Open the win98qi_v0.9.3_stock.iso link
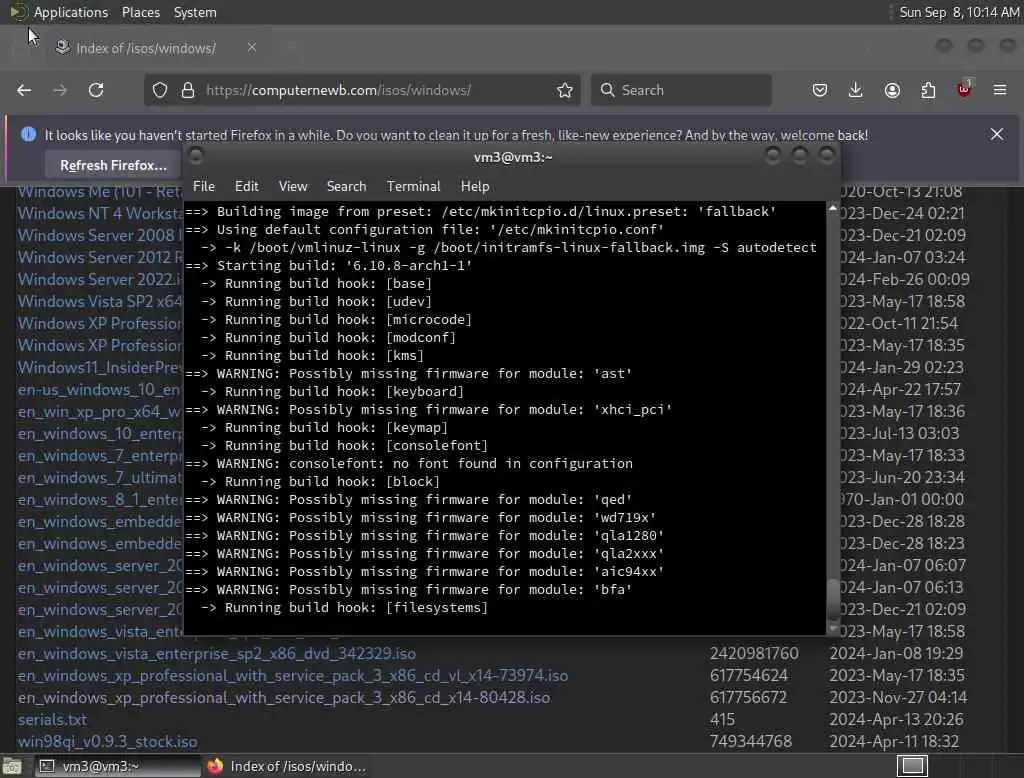This screenshot has height=778, width=1024. 107,741
